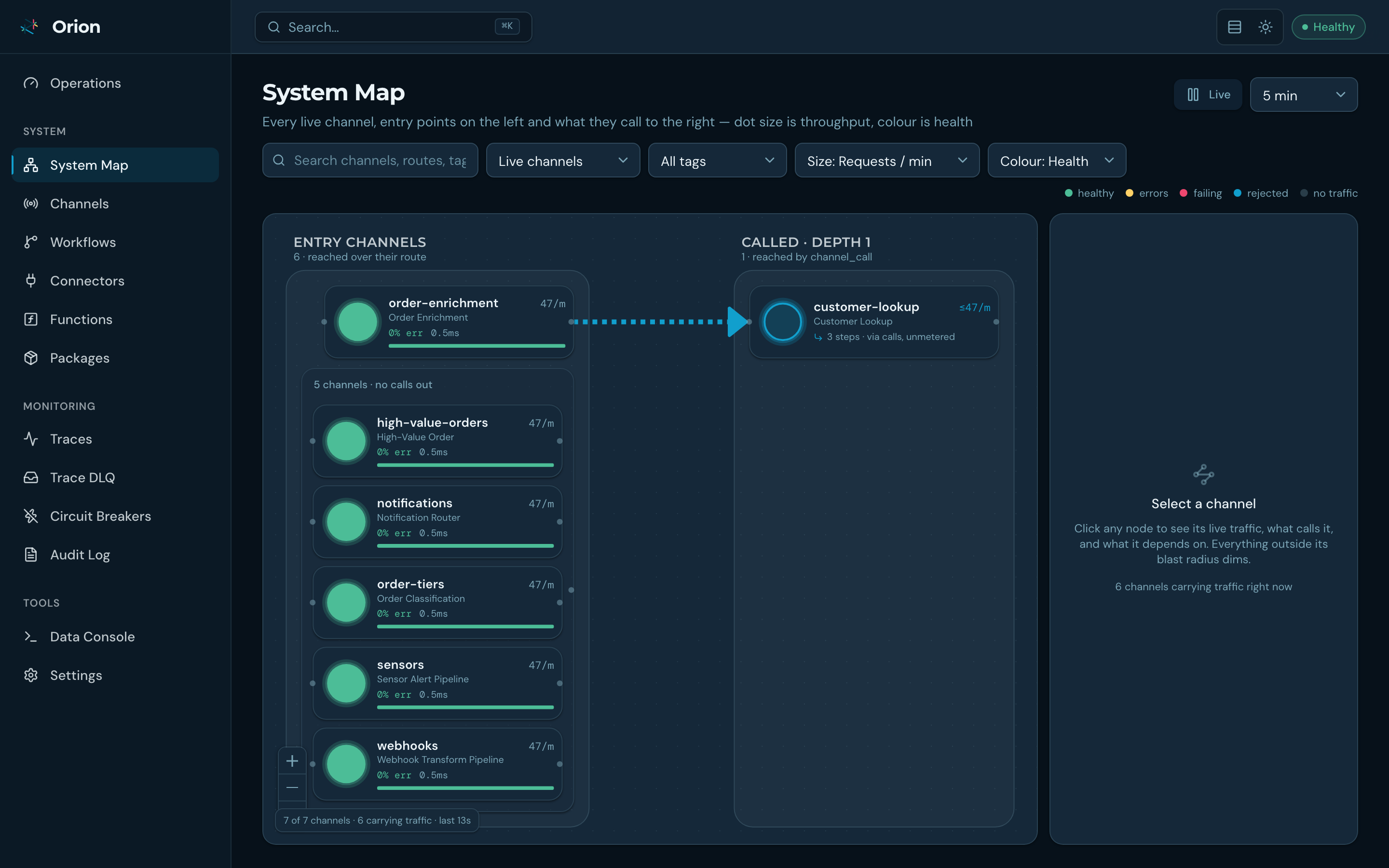Open the Colour: Health dropdown
The image size is (1389, 868).
(1057, 161)
